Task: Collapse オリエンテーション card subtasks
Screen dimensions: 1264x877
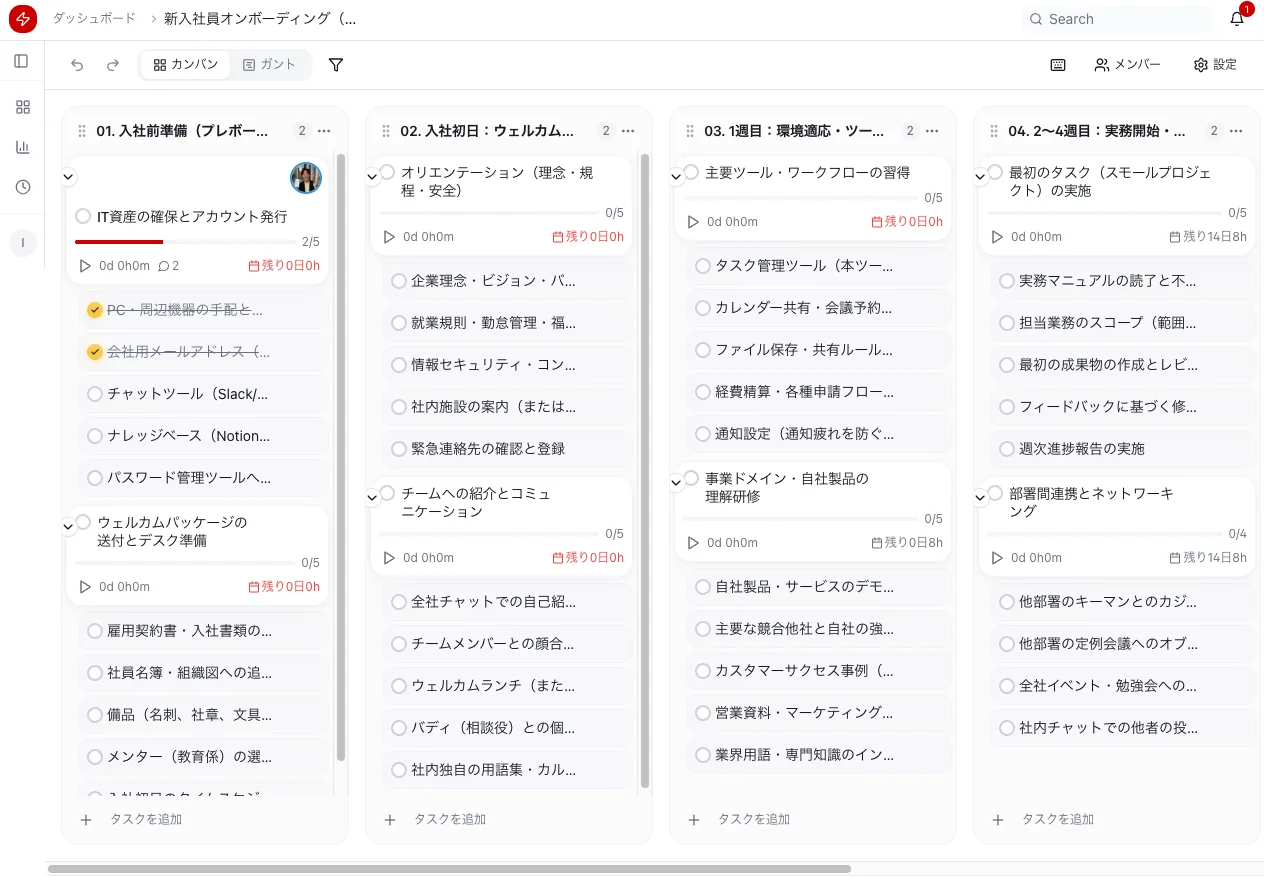Action: coord(372,176)
